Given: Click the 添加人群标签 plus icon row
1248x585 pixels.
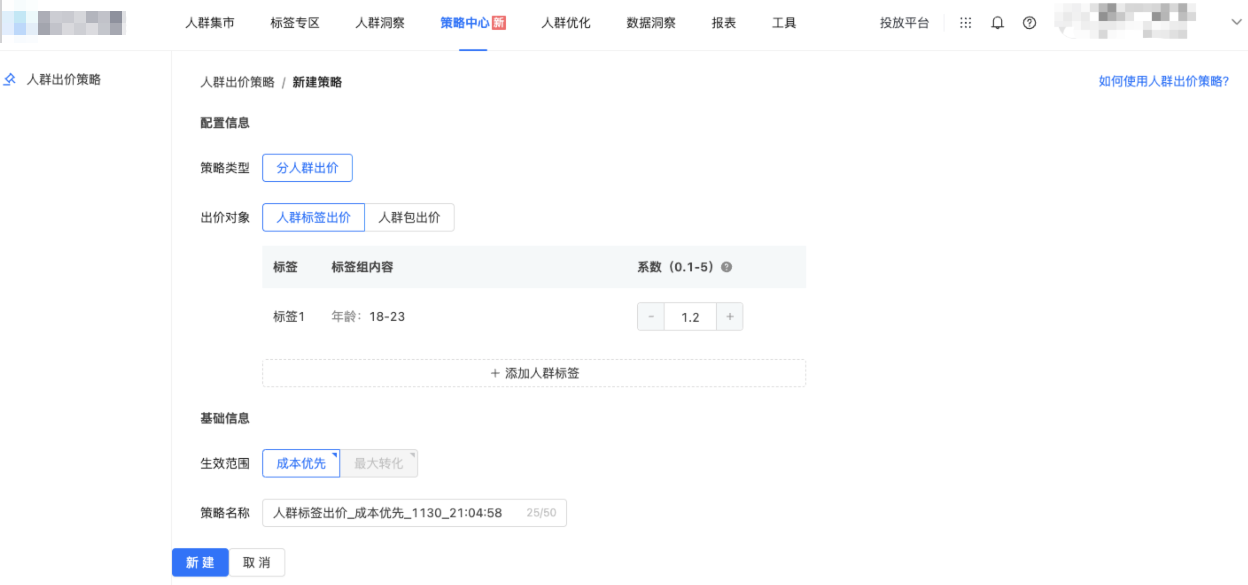Looking at the screenshot, I should 533,372.
